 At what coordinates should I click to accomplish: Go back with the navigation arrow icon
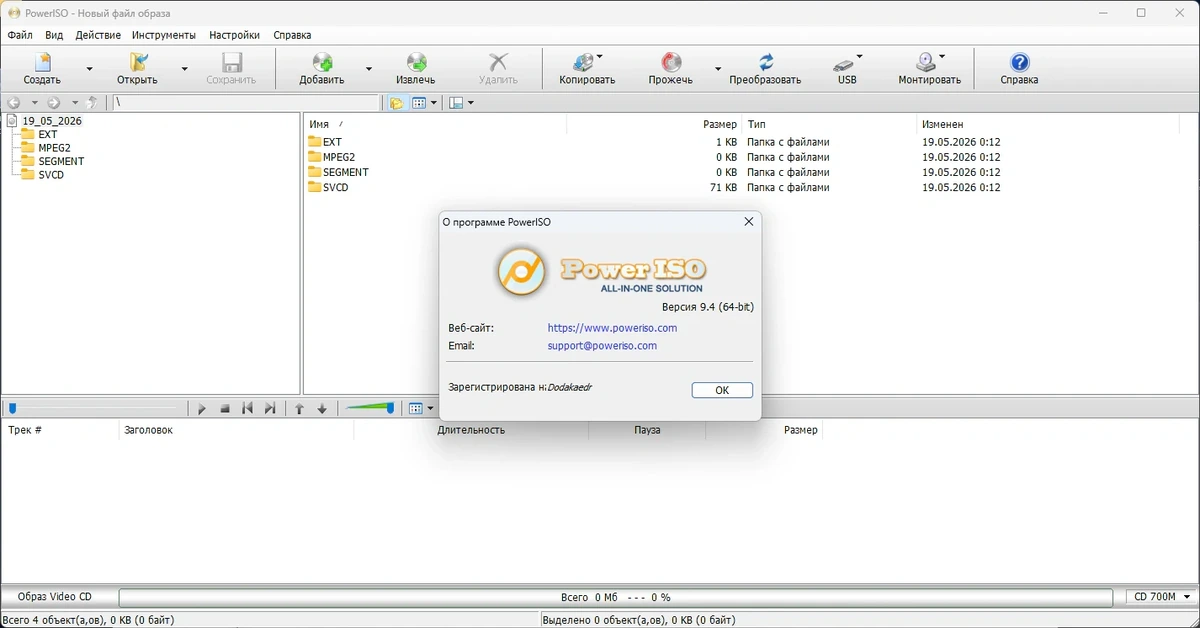point(14,103)
